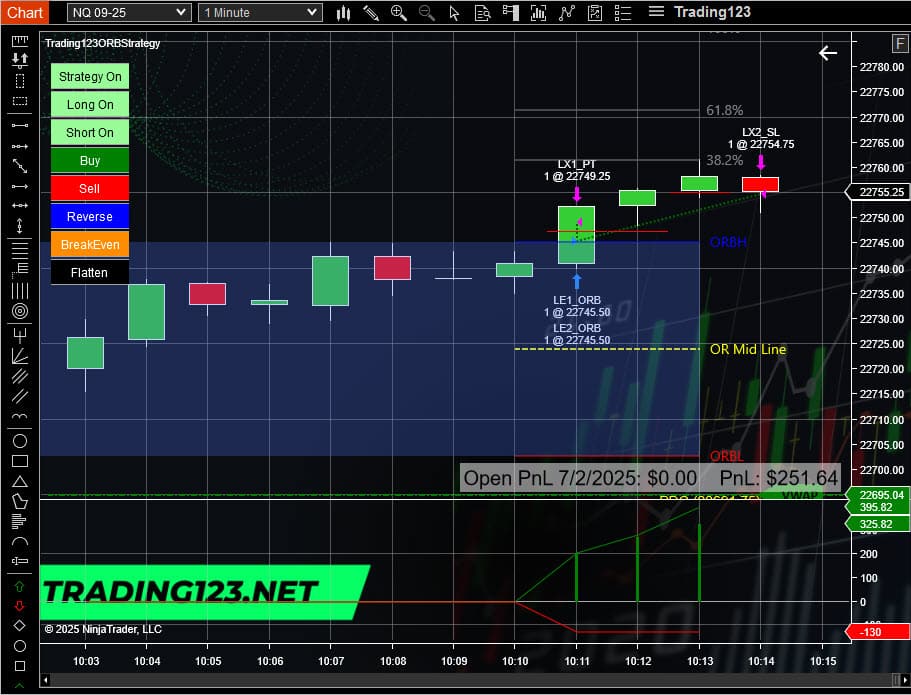
Task: Select the Fibonacci circle tool
Action: tap(20, 311)
